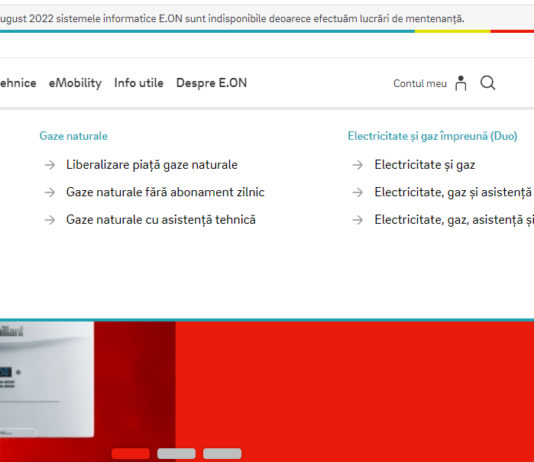Click the maintenance notice banner text
Viewport: 534px width, 462px height.
pyautogui.click(x=232, y=18)
